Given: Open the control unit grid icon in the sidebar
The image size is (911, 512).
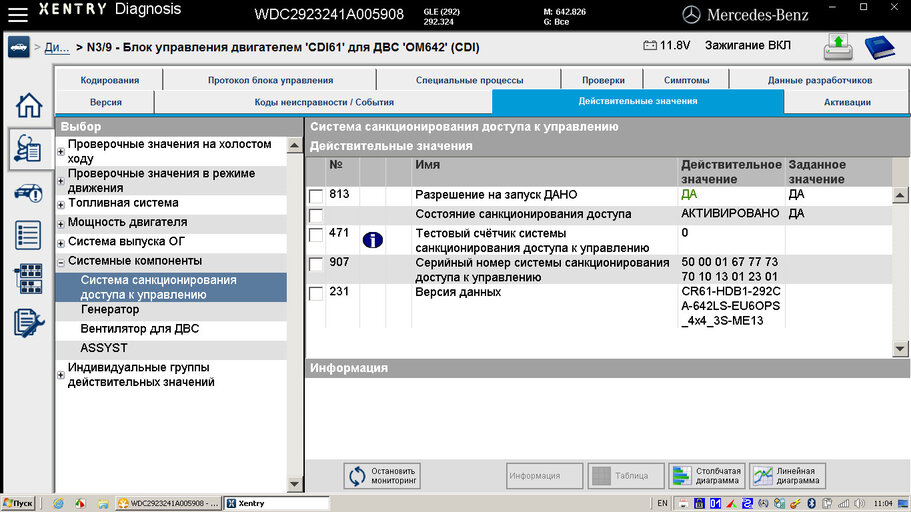Looking at the screenshot, I should tap(28, 278).
